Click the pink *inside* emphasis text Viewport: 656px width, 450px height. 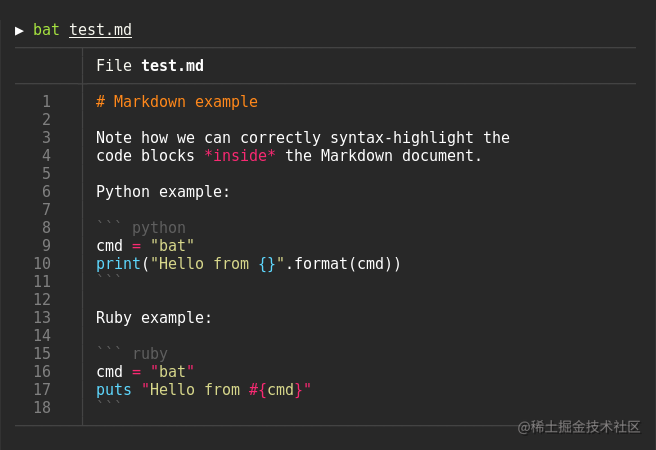click(240, 156)
